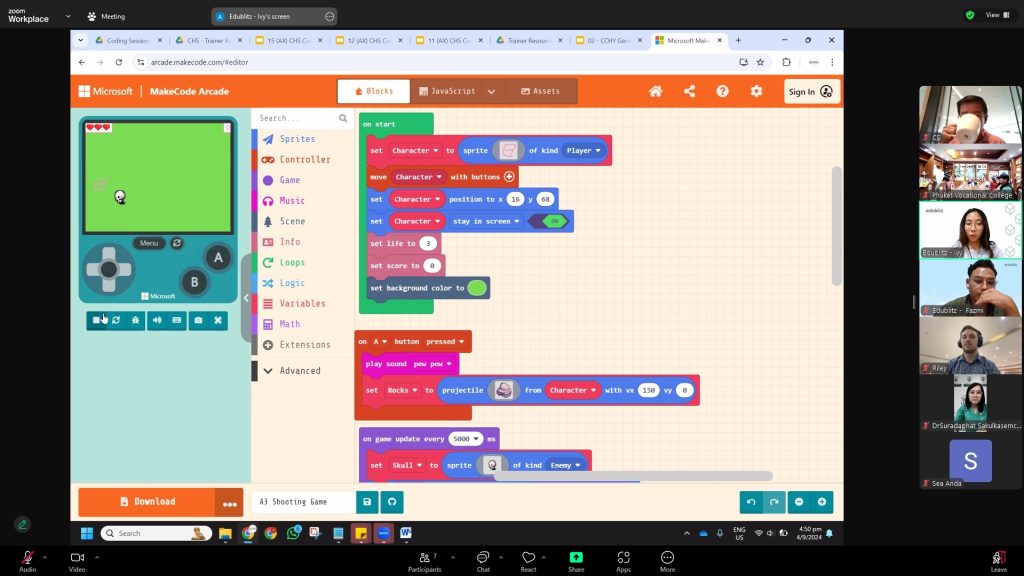Open the Sprites toolbox category

pyautogui.click(x=297, y=139)
